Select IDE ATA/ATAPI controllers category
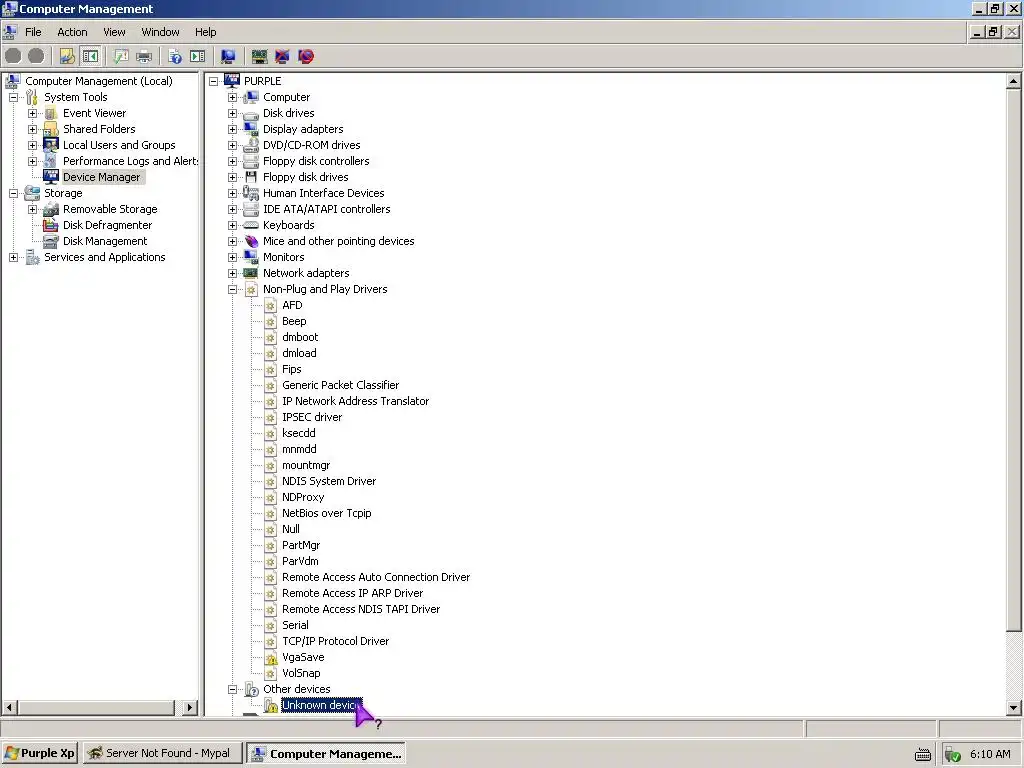This screenshot has width=1024, height=768. point(327,209)
